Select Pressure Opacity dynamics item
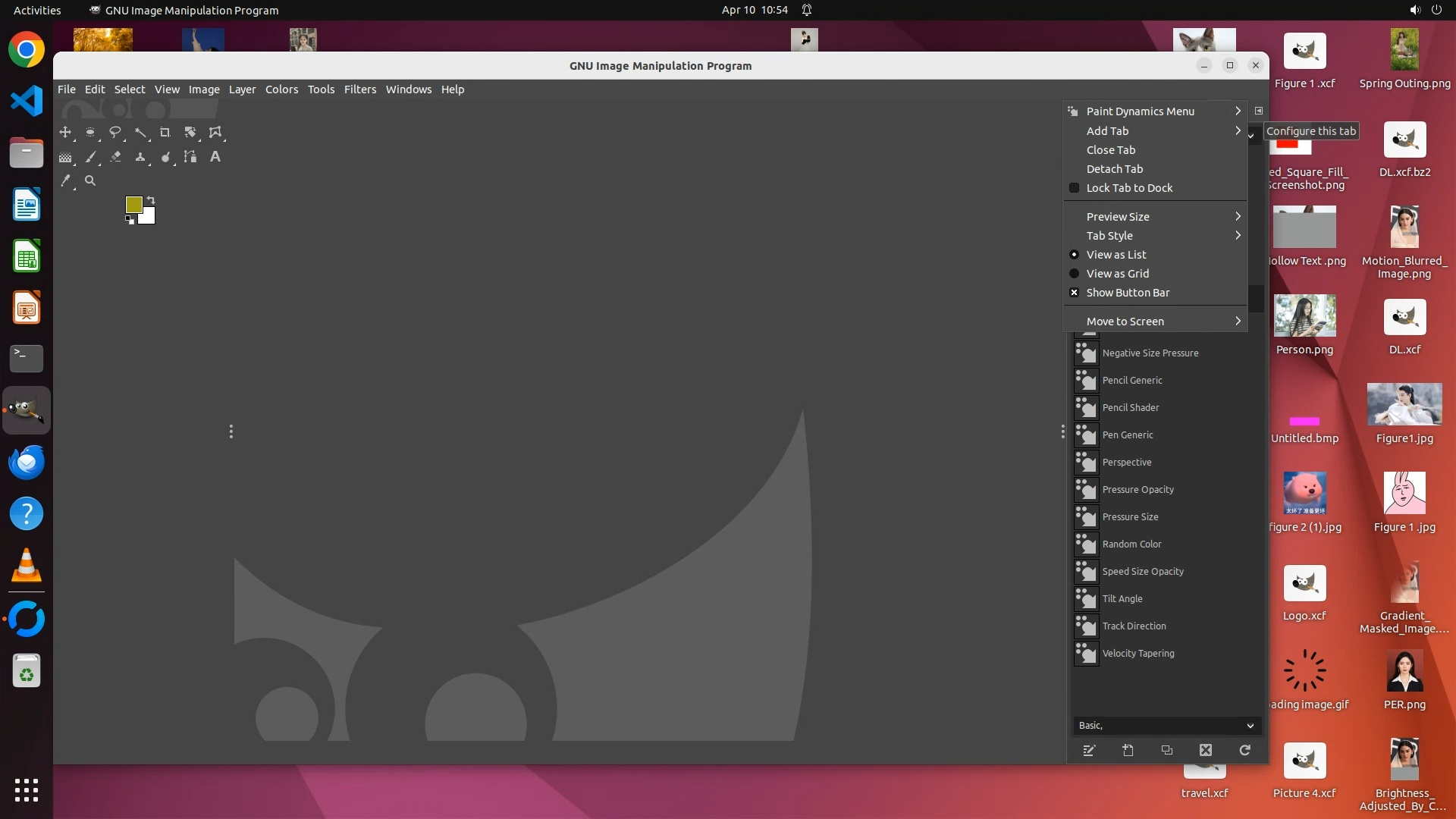1456x819 pixels. point(1137,490)
